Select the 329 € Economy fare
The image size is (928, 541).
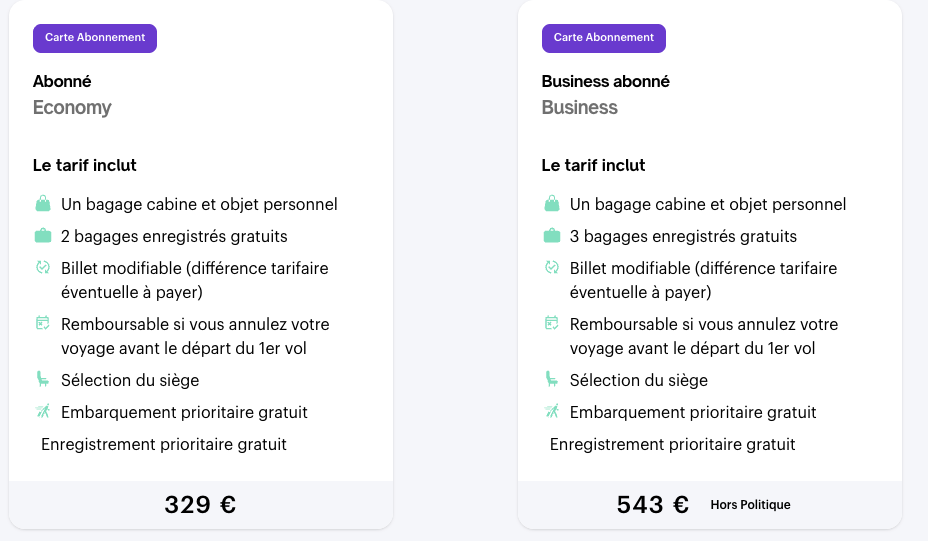click(x=200, y=505)
